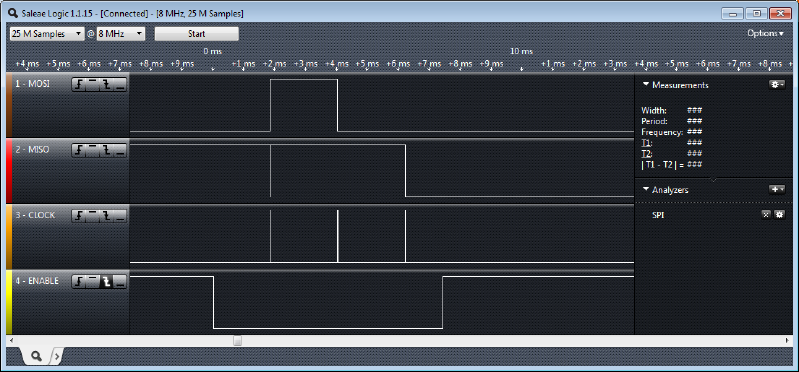799x372 pixels.
Task: Toggle falling edge trigger on ENABLE channel
Action: pyautogui.click(x=106, y=281)
